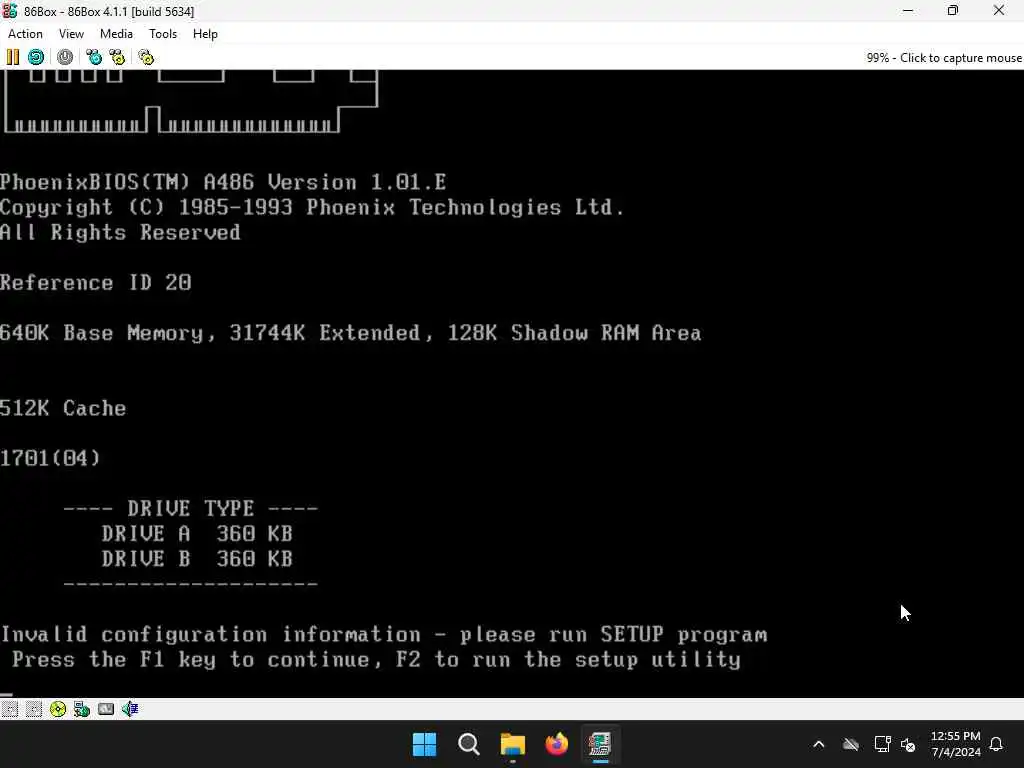Open the notifications bell

996,744
